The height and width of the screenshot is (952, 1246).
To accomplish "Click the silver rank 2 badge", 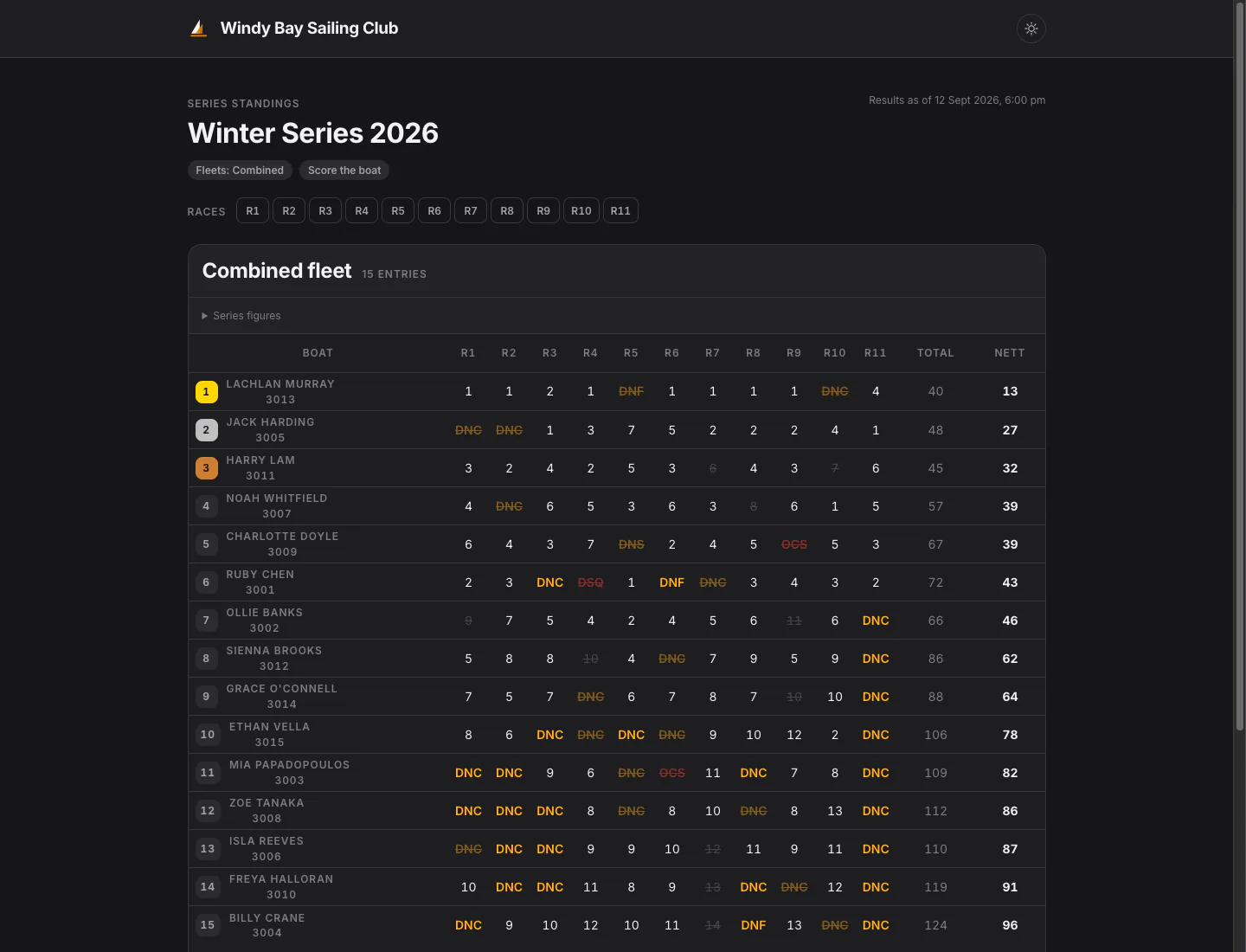I will point(206,430).
